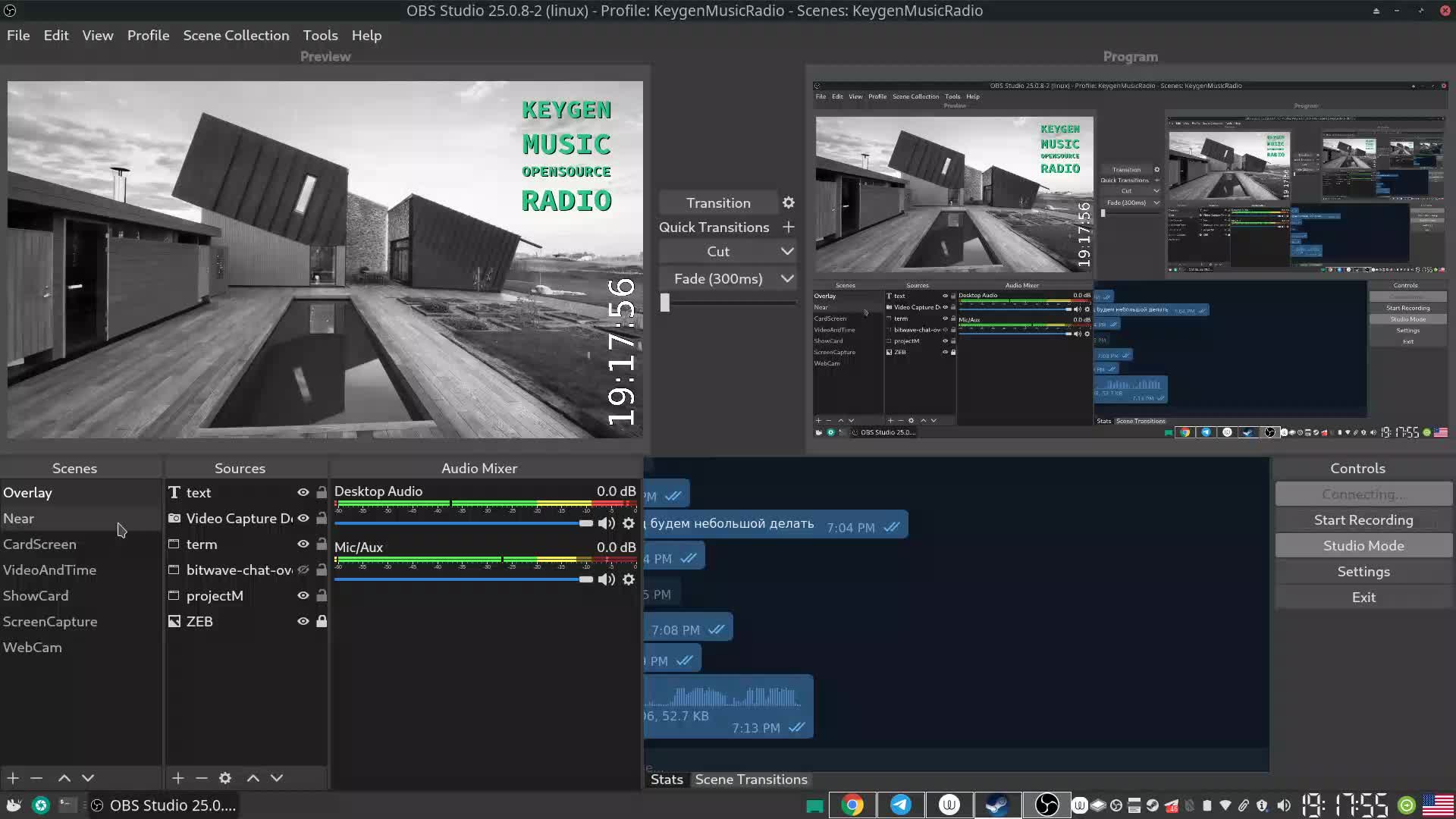The height and width of the screenshot is (819, 1456).
Task: Open the View menu
Action: tap(98, 35)
